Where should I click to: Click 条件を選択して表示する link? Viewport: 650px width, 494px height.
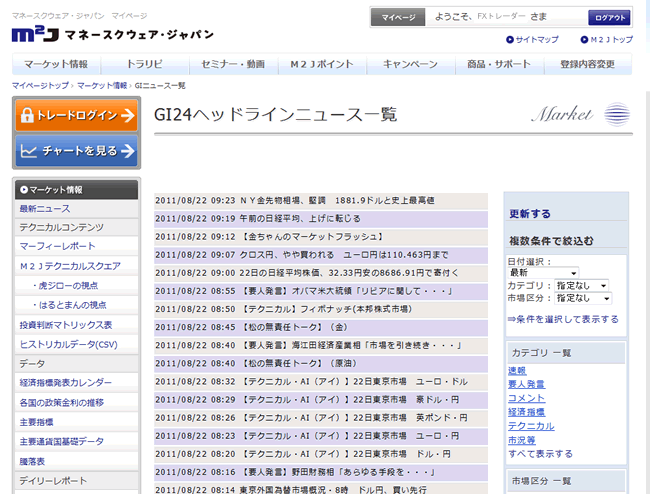click(x=563, y=319)
